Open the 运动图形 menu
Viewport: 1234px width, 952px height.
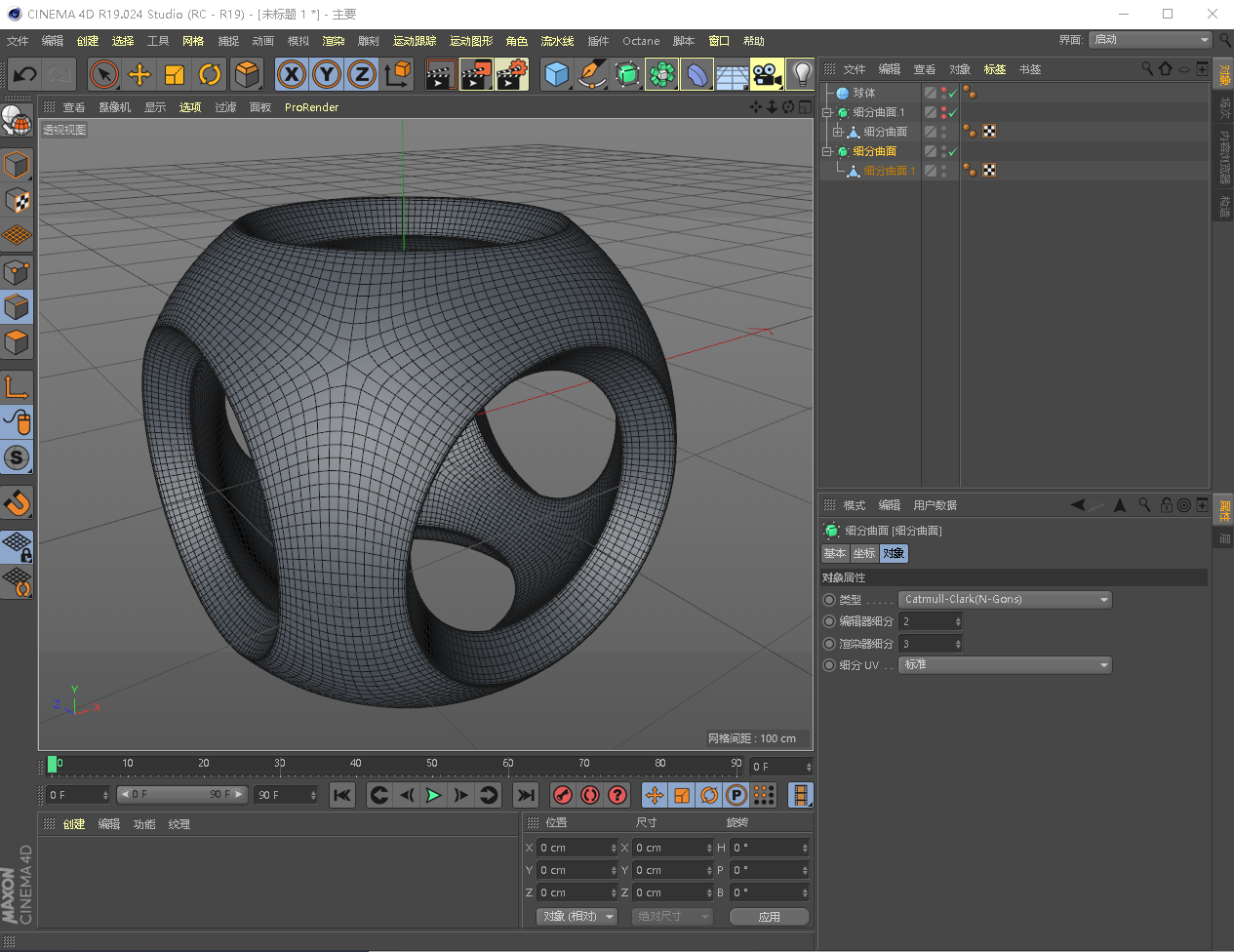[x=471, y=41]
